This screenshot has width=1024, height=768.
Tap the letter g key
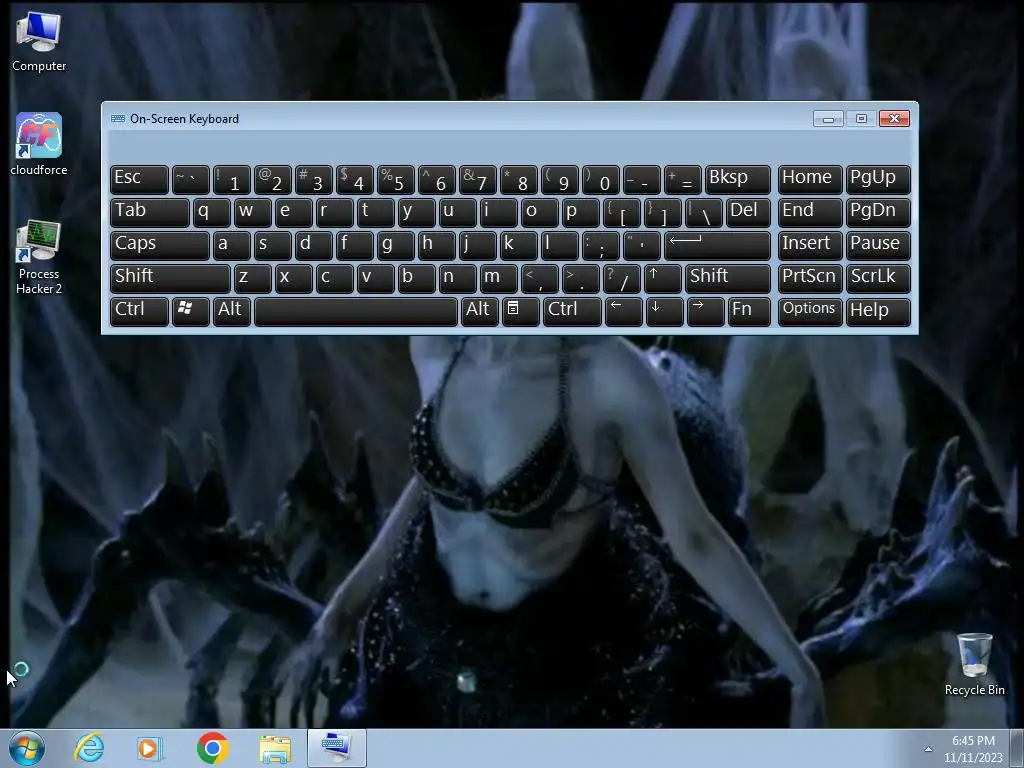(x=396, y=245)
